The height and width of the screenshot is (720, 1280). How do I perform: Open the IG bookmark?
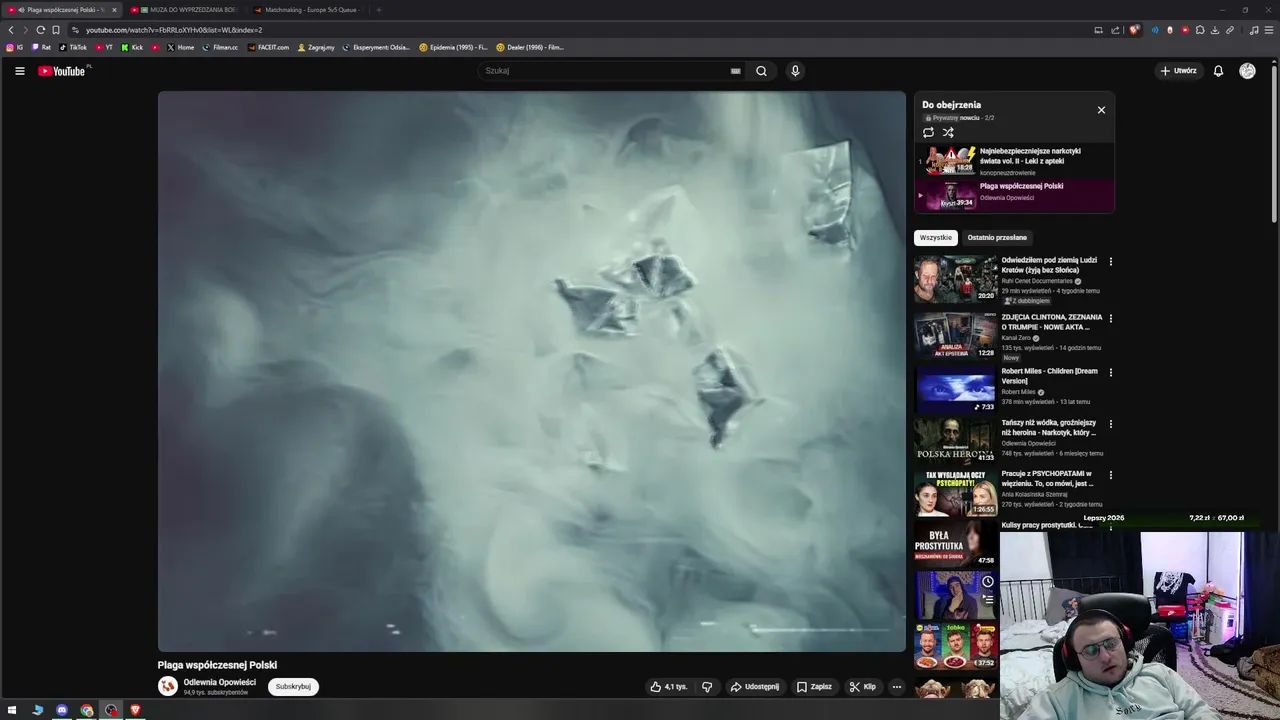(15, 47)
